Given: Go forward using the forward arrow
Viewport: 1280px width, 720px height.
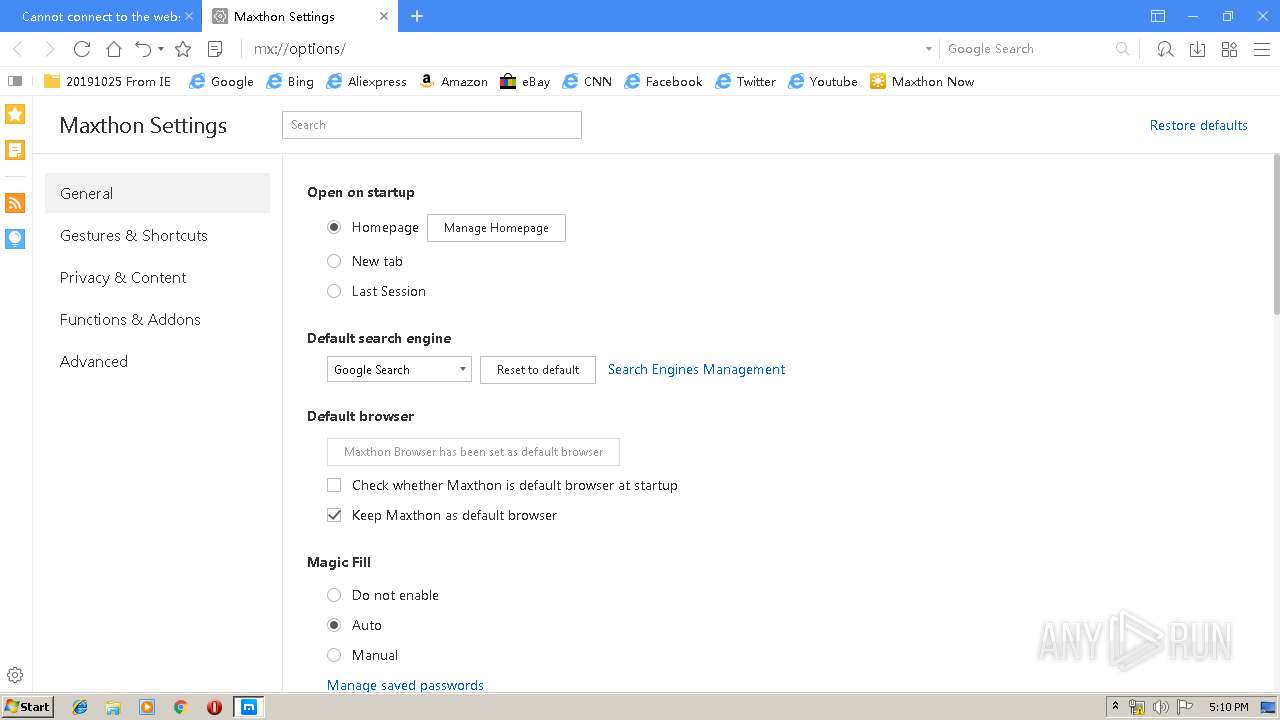Looking at the screenshot, I should [50, 49].
